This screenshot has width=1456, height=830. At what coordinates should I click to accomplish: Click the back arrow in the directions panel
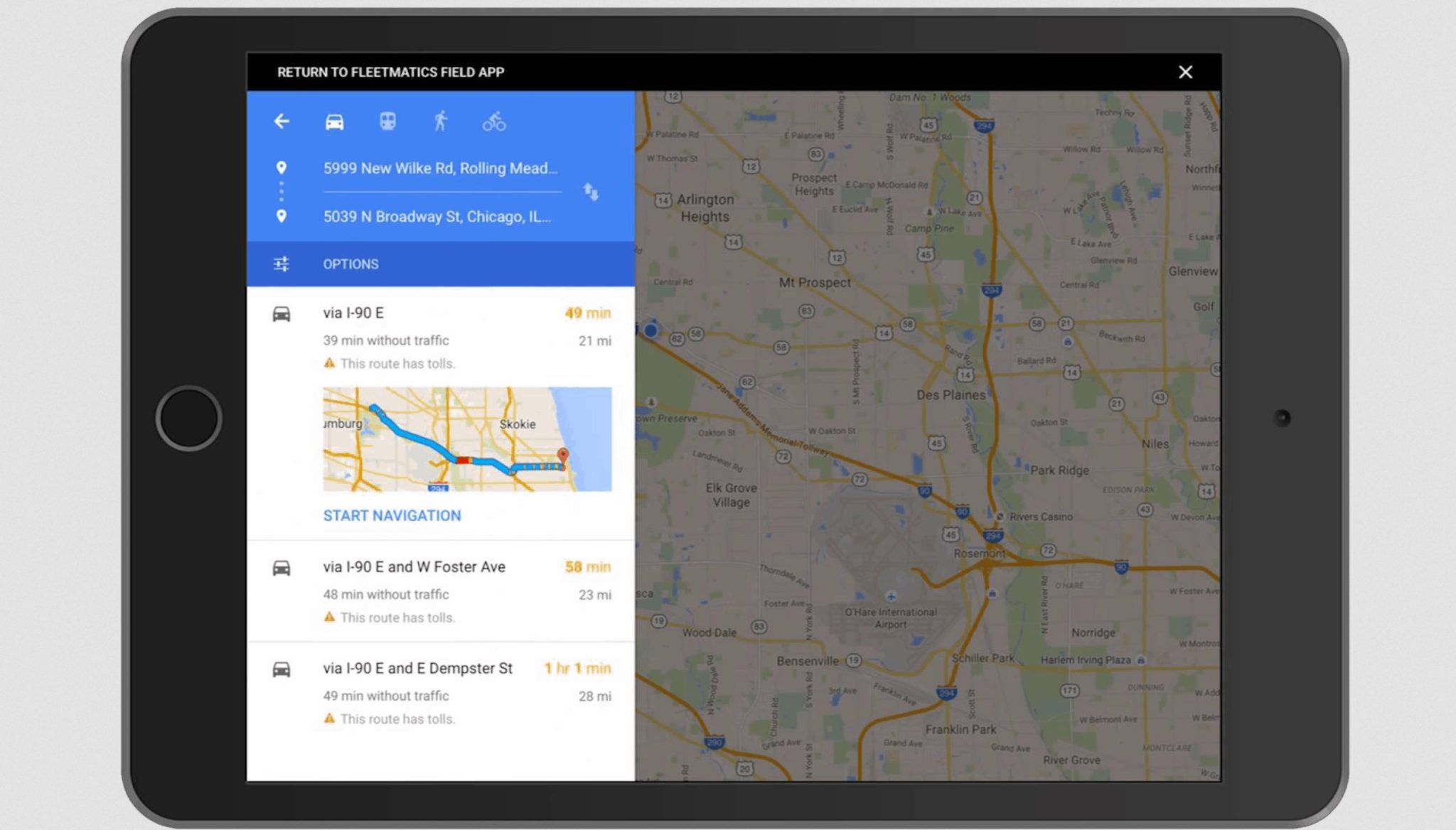282,121
